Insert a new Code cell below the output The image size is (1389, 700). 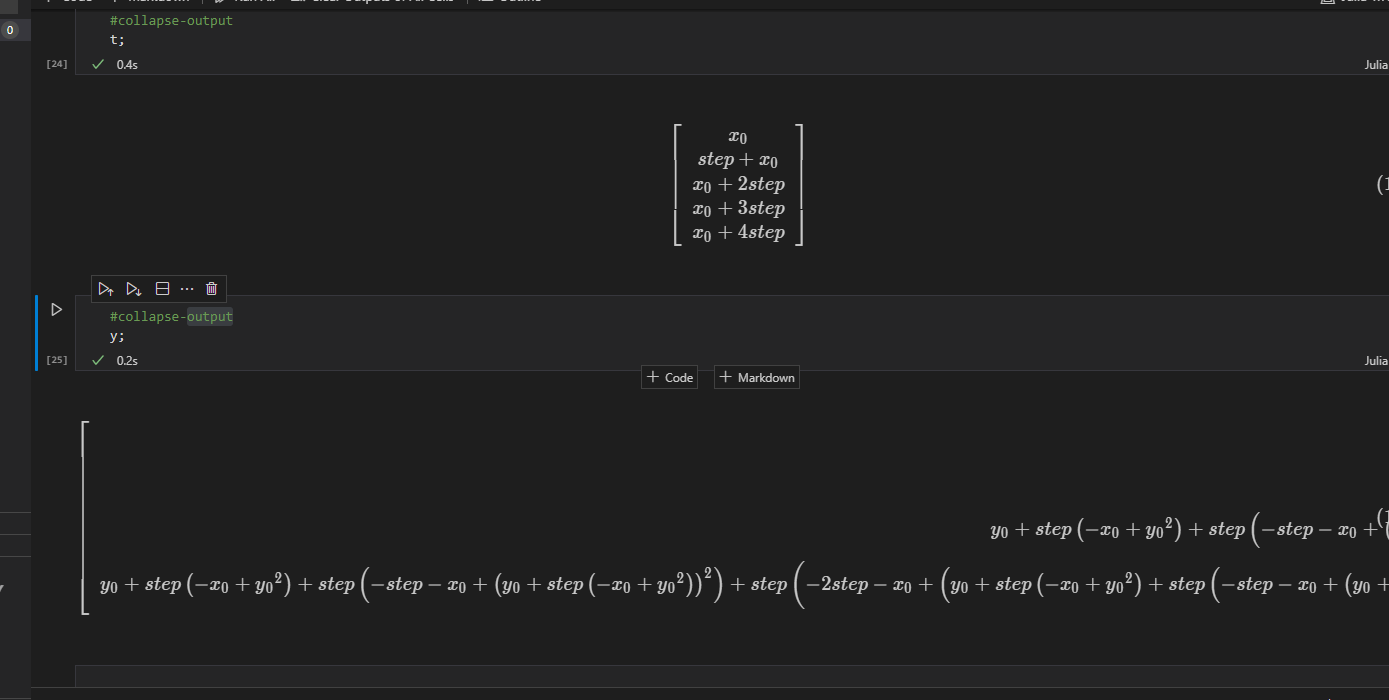click(x=668, y=377)
